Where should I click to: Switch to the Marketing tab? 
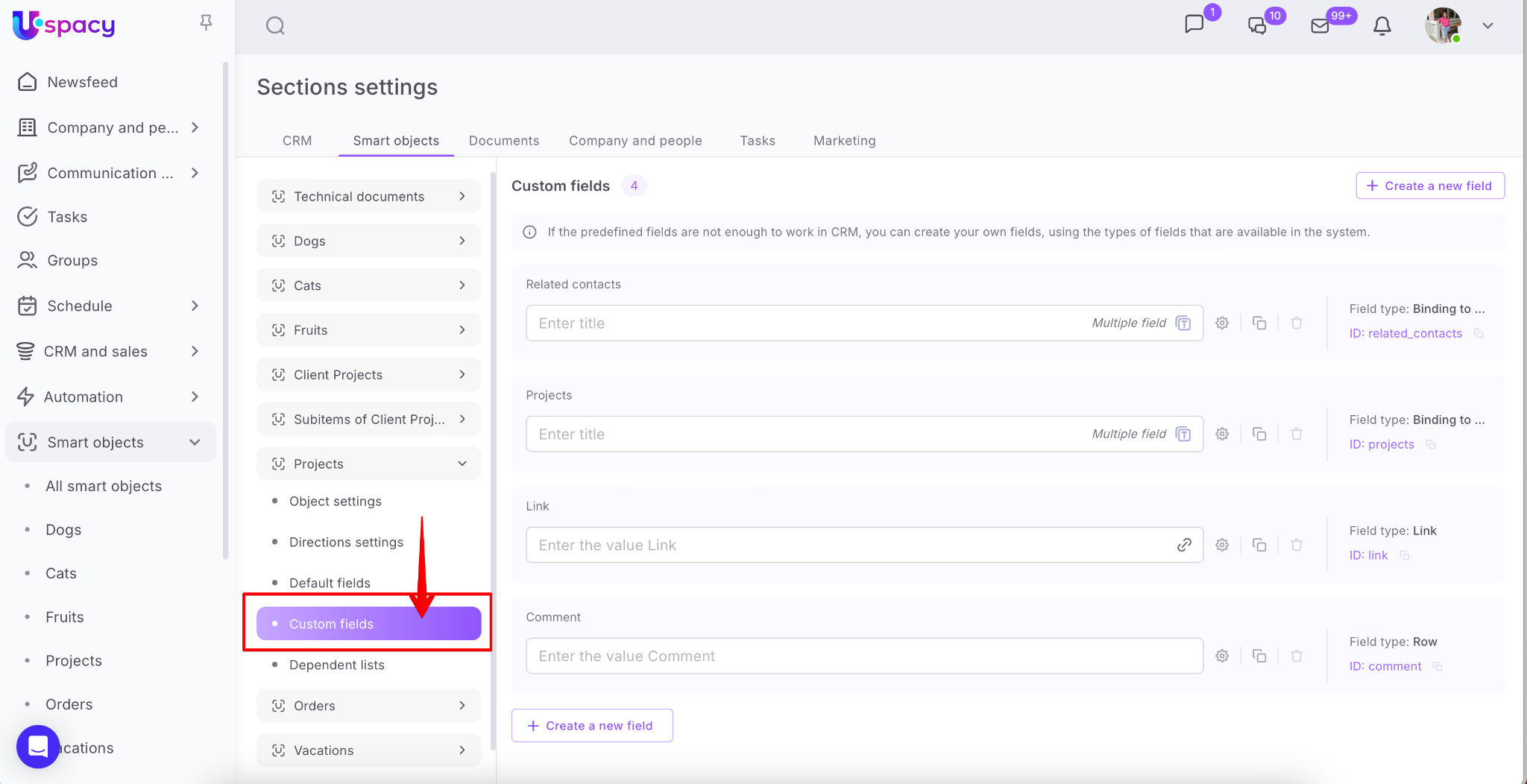[x=844, y=141]
